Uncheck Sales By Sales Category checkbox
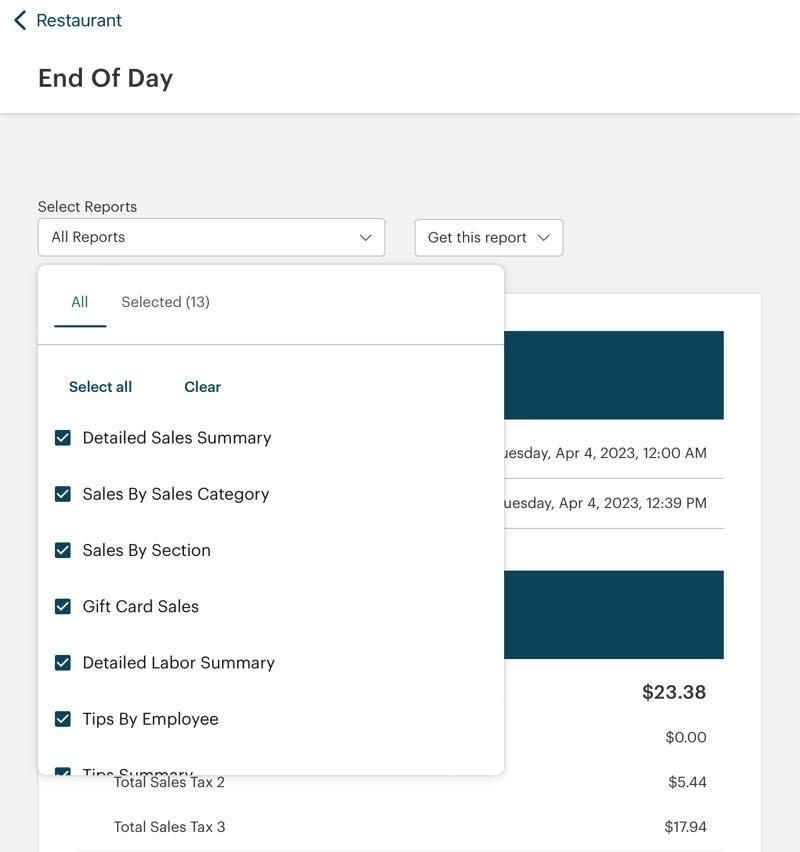 click(x=63, y=494)
